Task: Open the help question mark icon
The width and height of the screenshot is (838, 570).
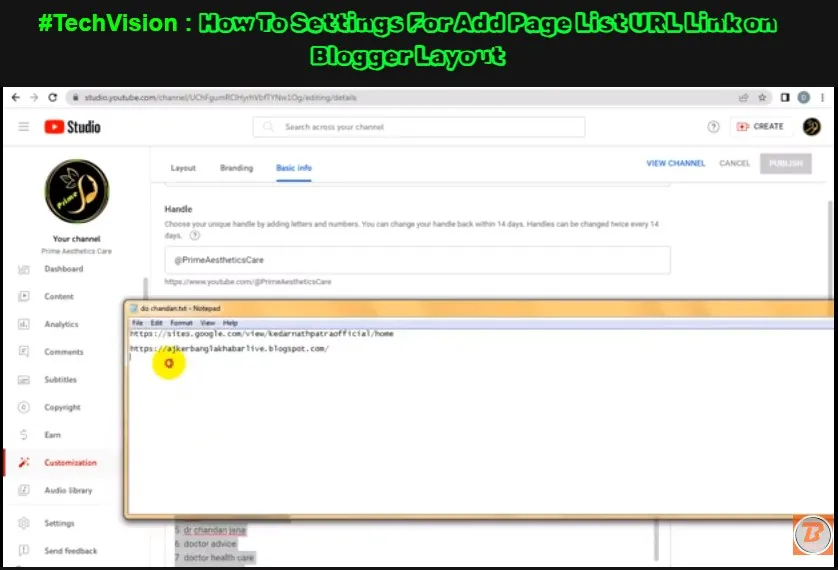Action: (713, 127)
